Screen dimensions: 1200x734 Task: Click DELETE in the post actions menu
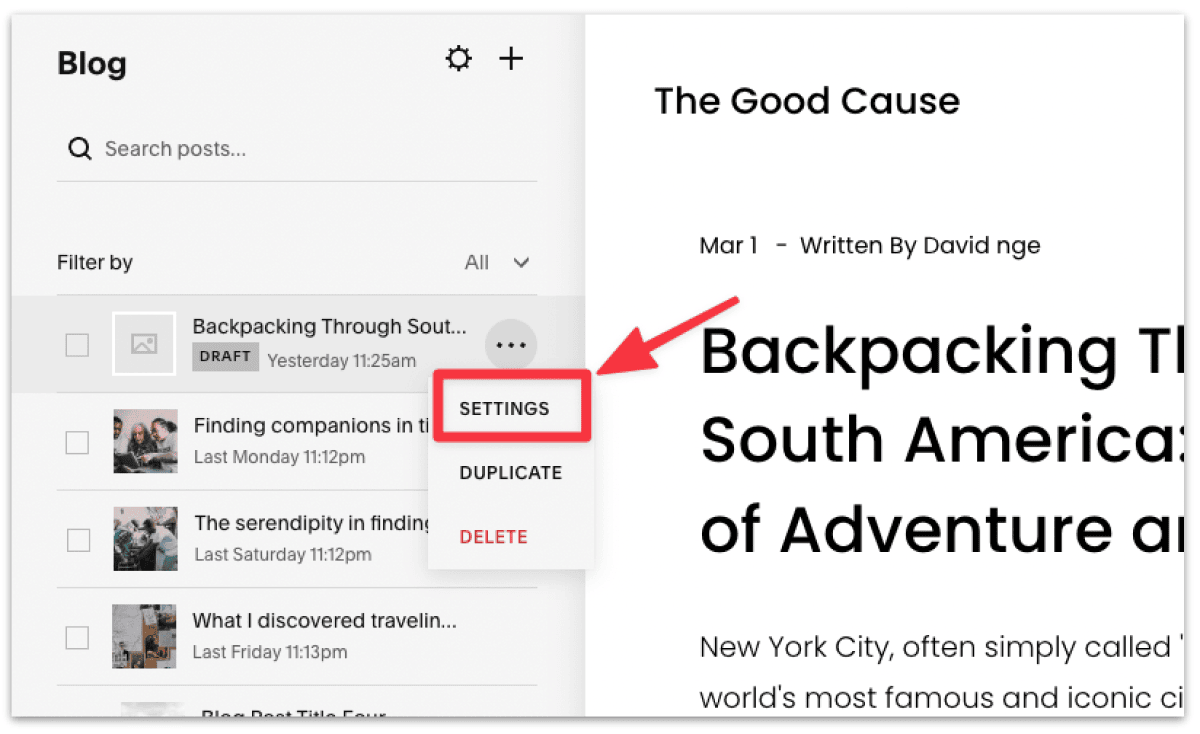[493, 536]
